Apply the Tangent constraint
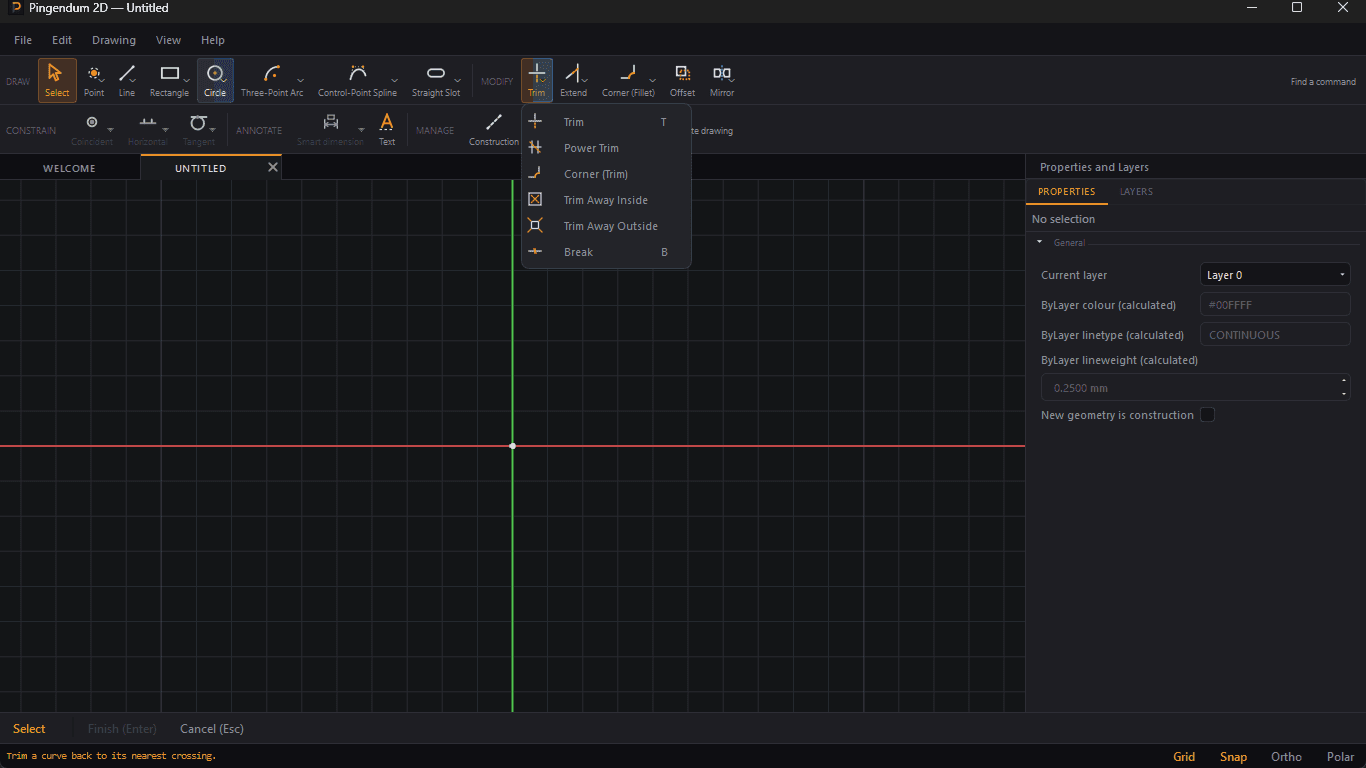 tap(198, 129)
